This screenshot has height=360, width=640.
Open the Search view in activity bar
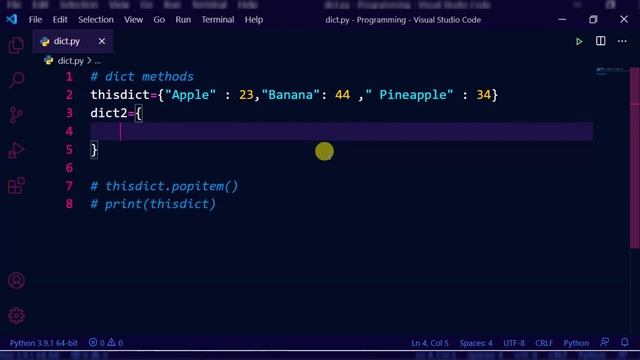[x=16, y=79]
